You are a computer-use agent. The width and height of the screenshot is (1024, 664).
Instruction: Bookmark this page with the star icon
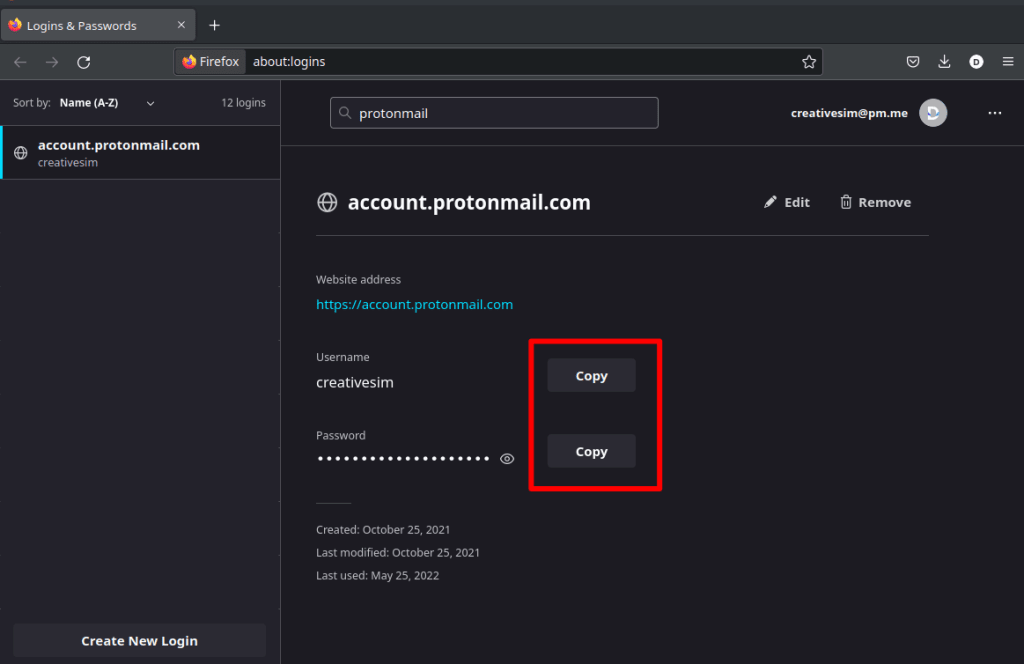coord(809,61)
